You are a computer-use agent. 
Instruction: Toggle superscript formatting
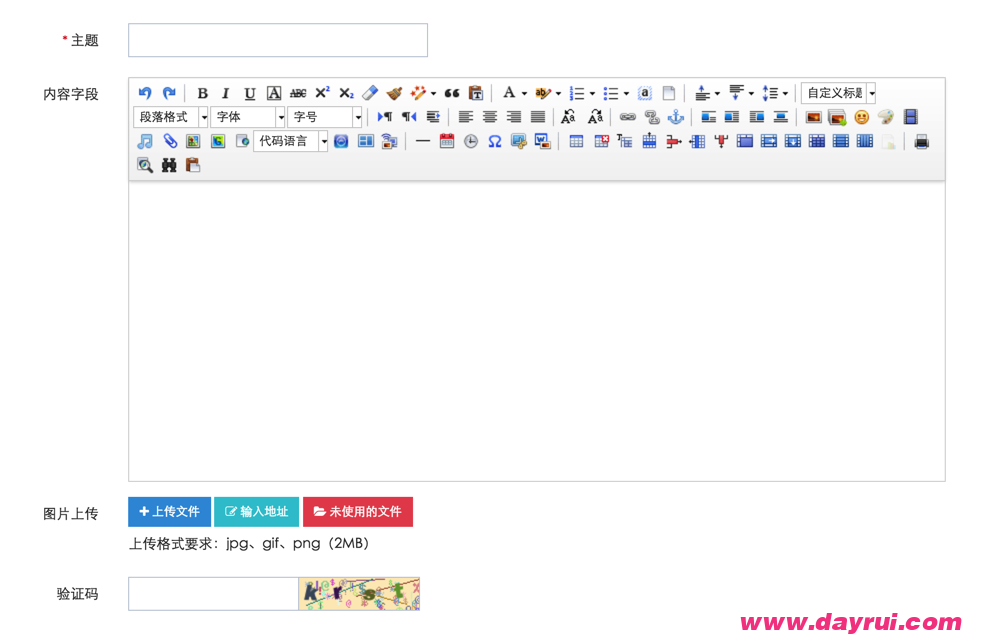click(x=322, y=93)
